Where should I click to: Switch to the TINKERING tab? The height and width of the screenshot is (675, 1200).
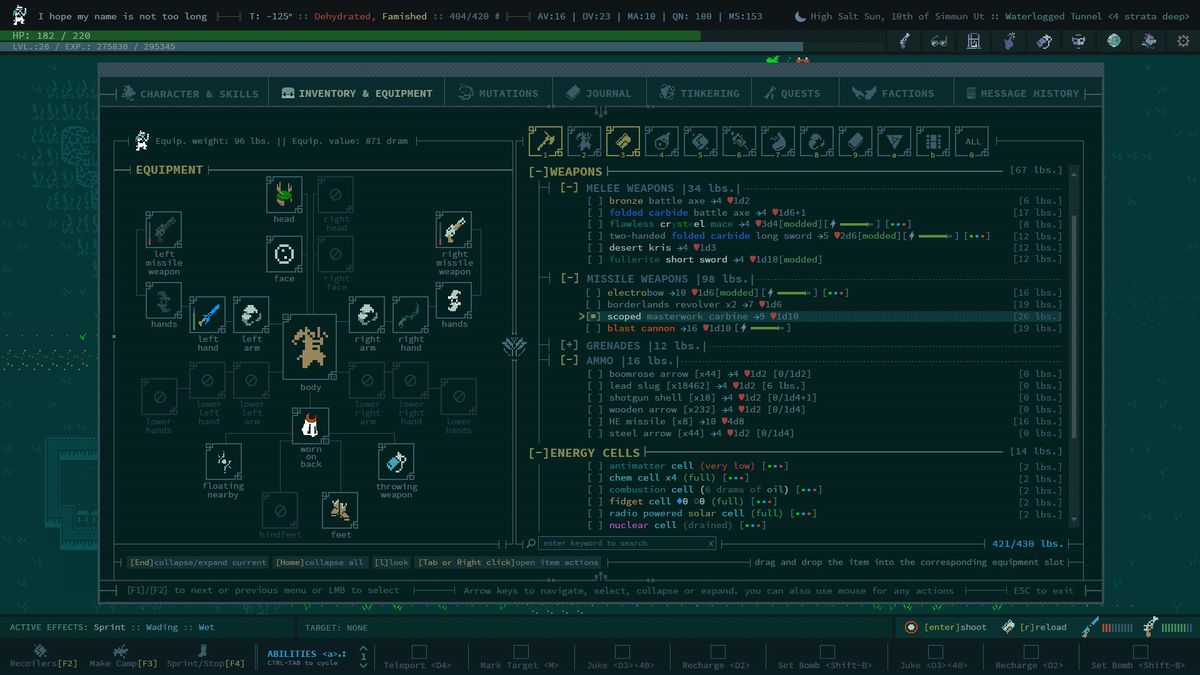[x=699, y=92]
